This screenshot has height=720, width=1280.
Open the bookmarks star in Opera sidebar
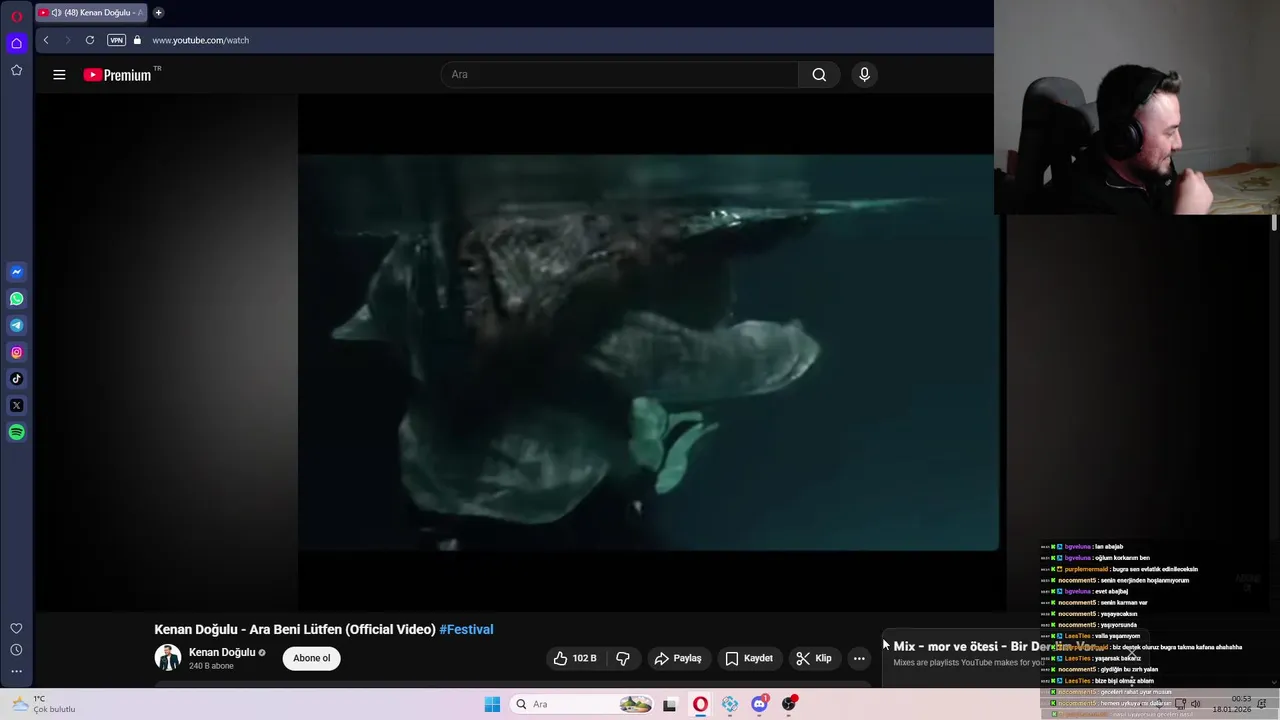pyautogui.click(x=16, y=70)
